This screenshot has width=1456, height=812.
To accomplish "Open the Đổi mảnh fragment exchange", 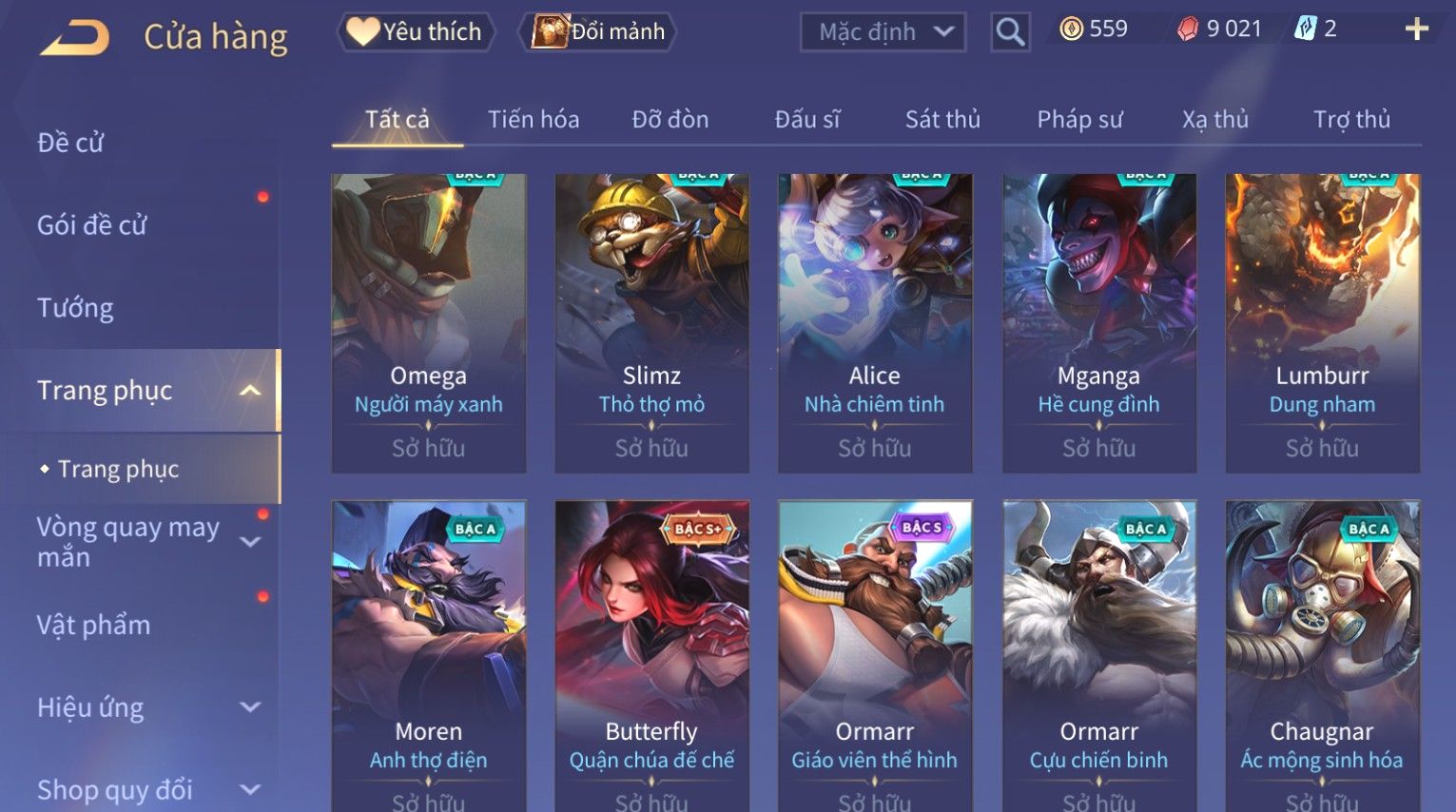I will [x=597, y=31].
